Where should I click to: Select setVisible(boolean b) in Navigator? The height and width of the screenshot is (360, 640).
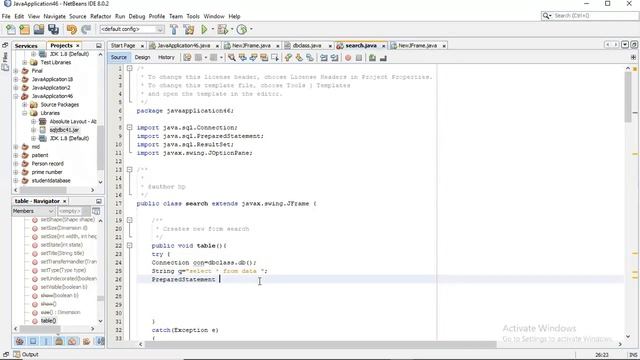[64, 287]
